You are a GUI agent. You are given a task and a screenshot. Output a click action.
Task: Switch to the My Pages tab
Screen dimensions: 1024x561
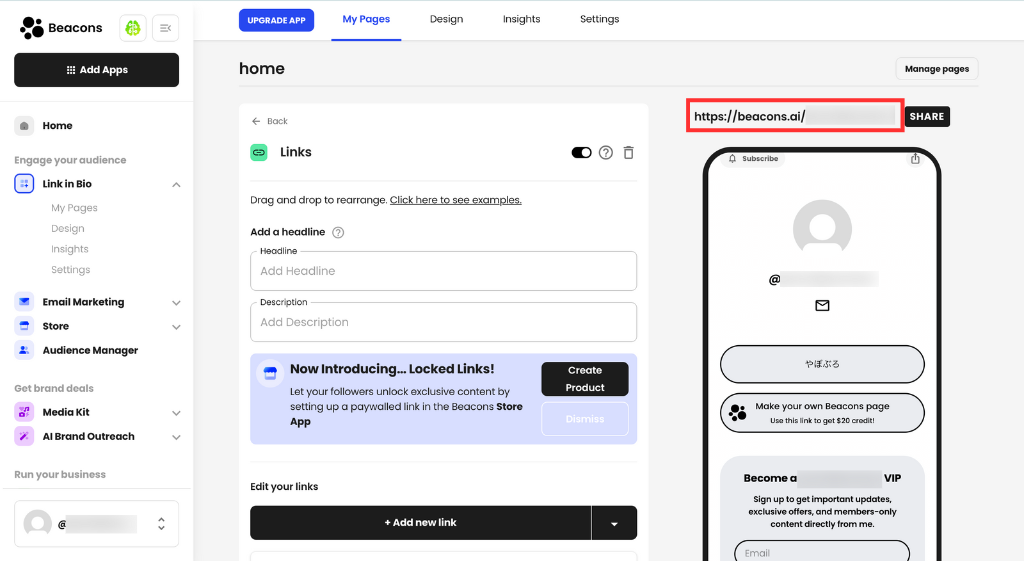(366, 20)
